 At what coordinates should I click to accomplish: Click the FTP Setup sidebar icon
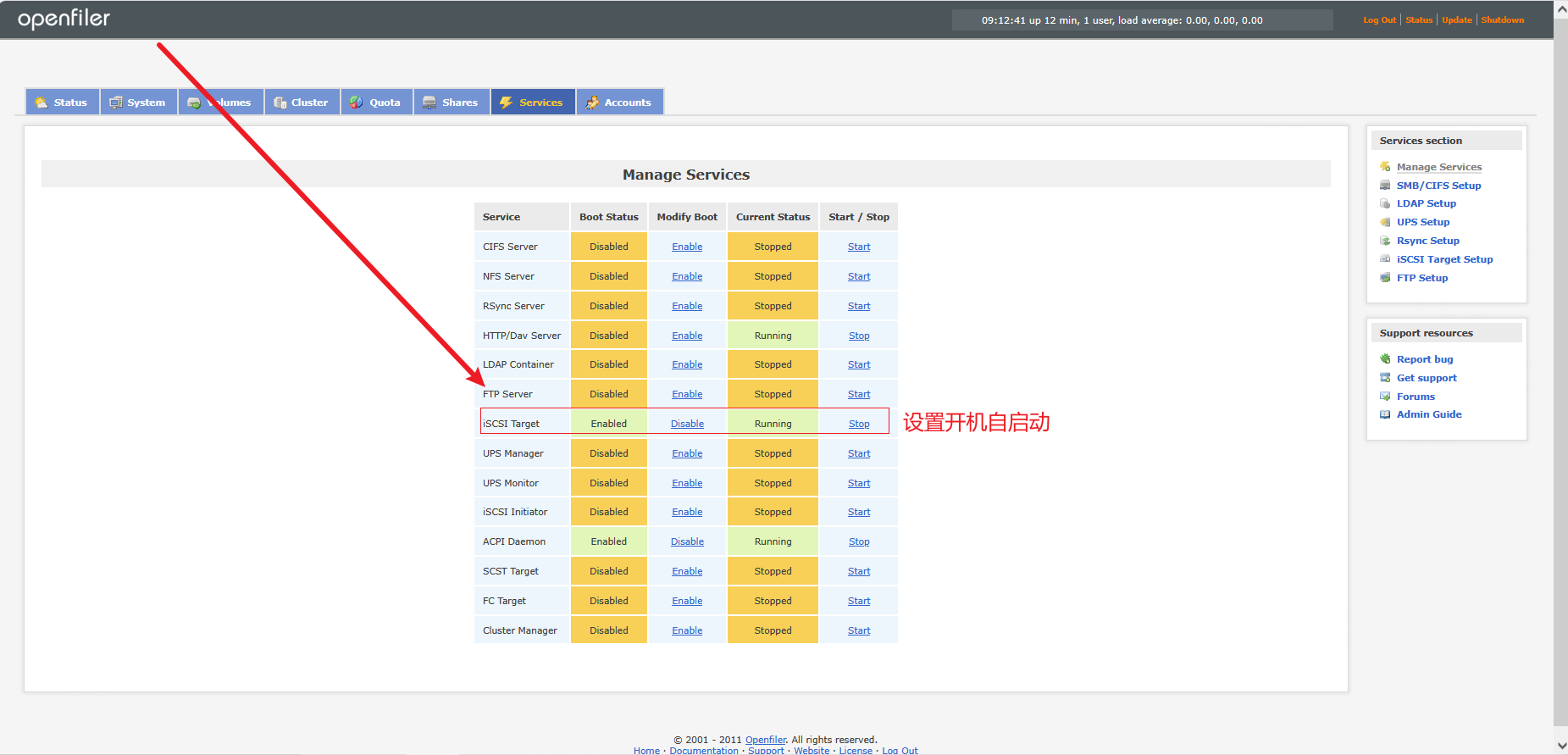click(1385, 278)
